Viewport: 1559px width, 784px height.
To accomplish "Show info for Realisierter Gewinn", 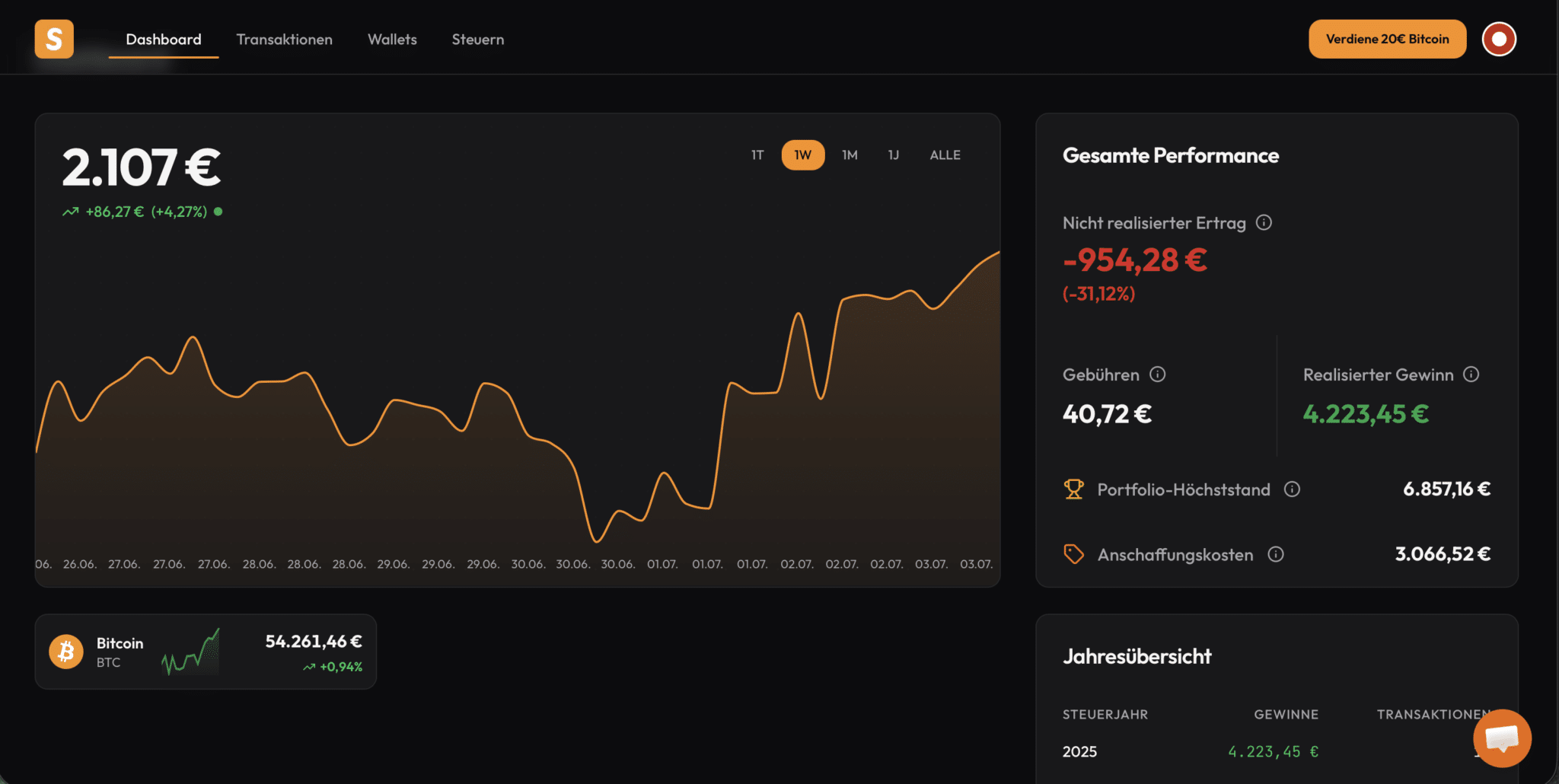I will click(x=1471, y=374).
